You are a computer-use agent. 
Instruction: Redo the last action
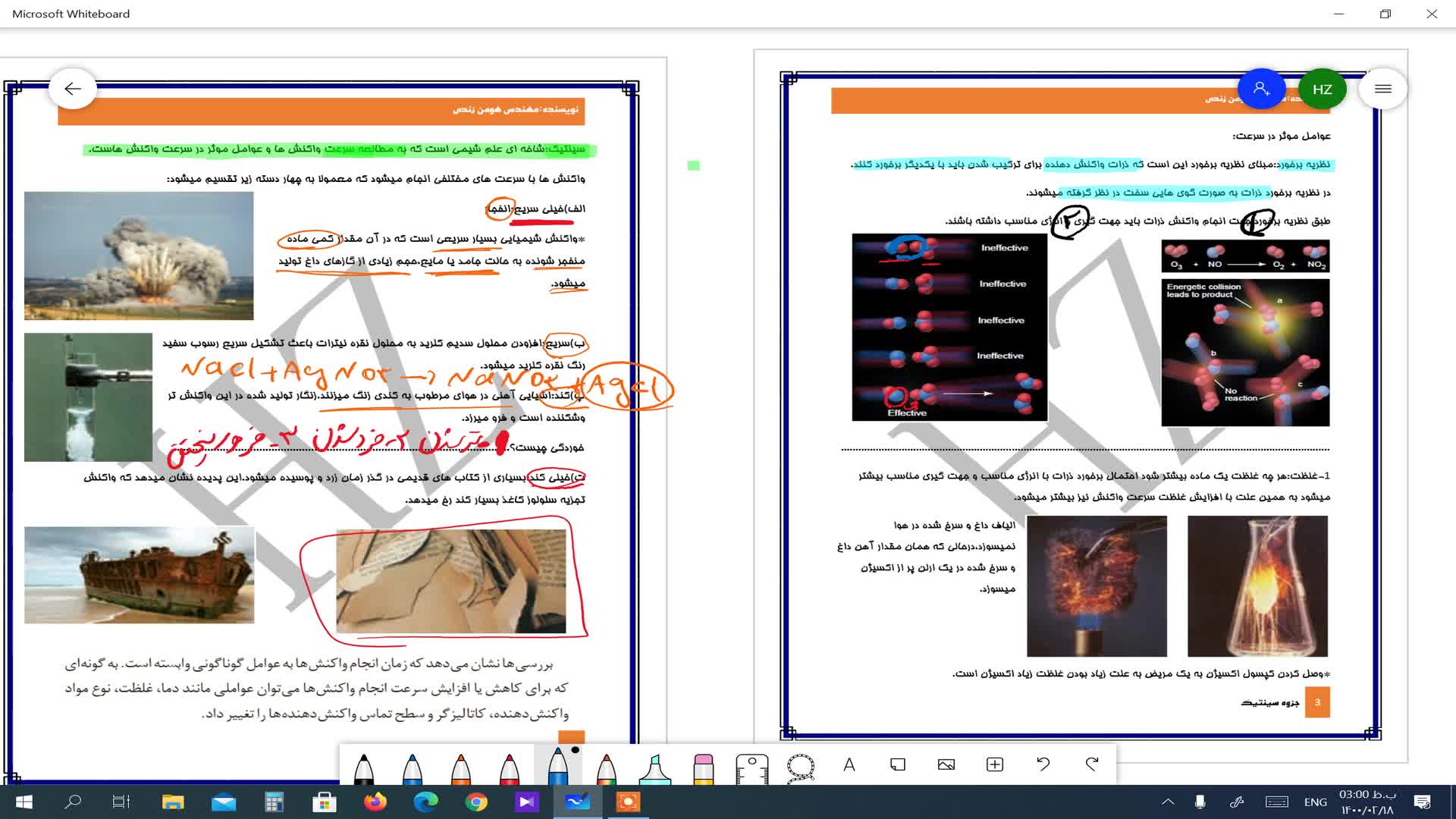[1092, 764]
